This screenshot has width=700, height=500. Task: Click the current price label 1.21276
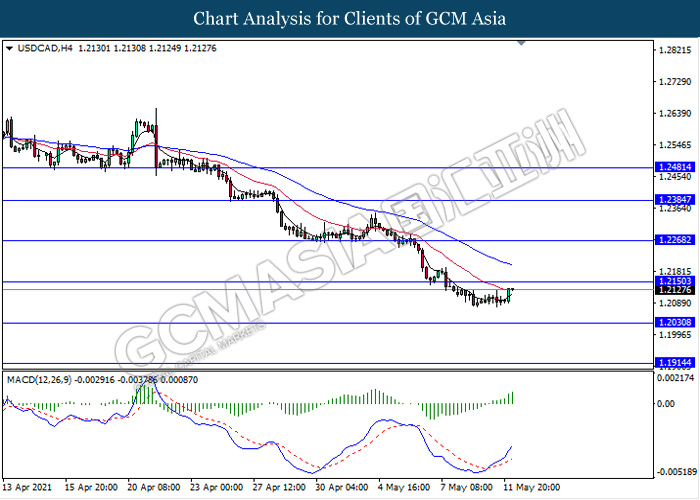click(x=675, y=290)
